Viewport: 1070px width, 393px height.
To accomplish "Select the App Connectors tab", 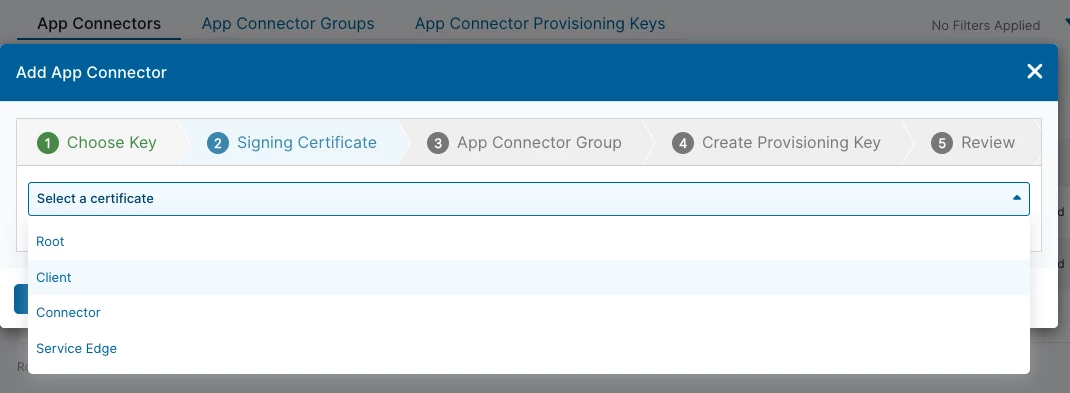I will (x=99, y=23).
